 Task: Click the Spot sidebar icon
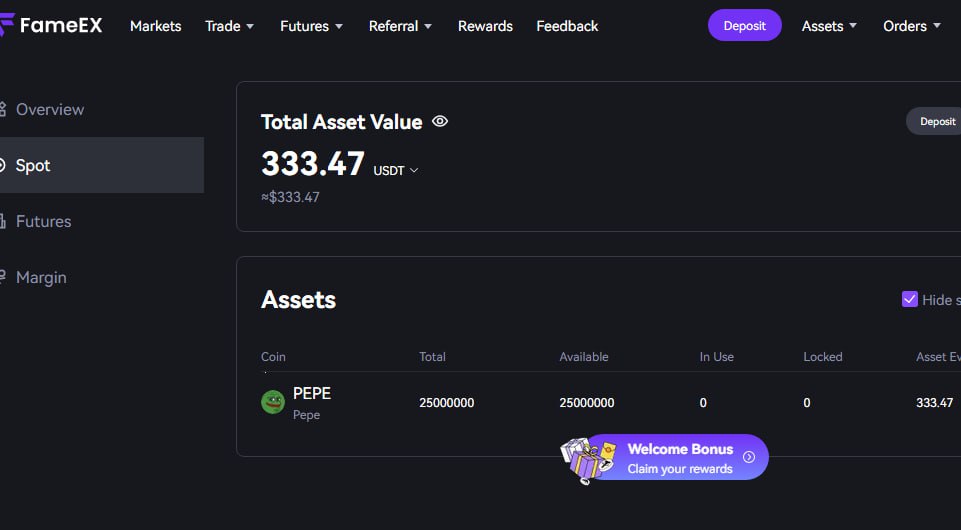pyautogui.click(x=2, y=165)
